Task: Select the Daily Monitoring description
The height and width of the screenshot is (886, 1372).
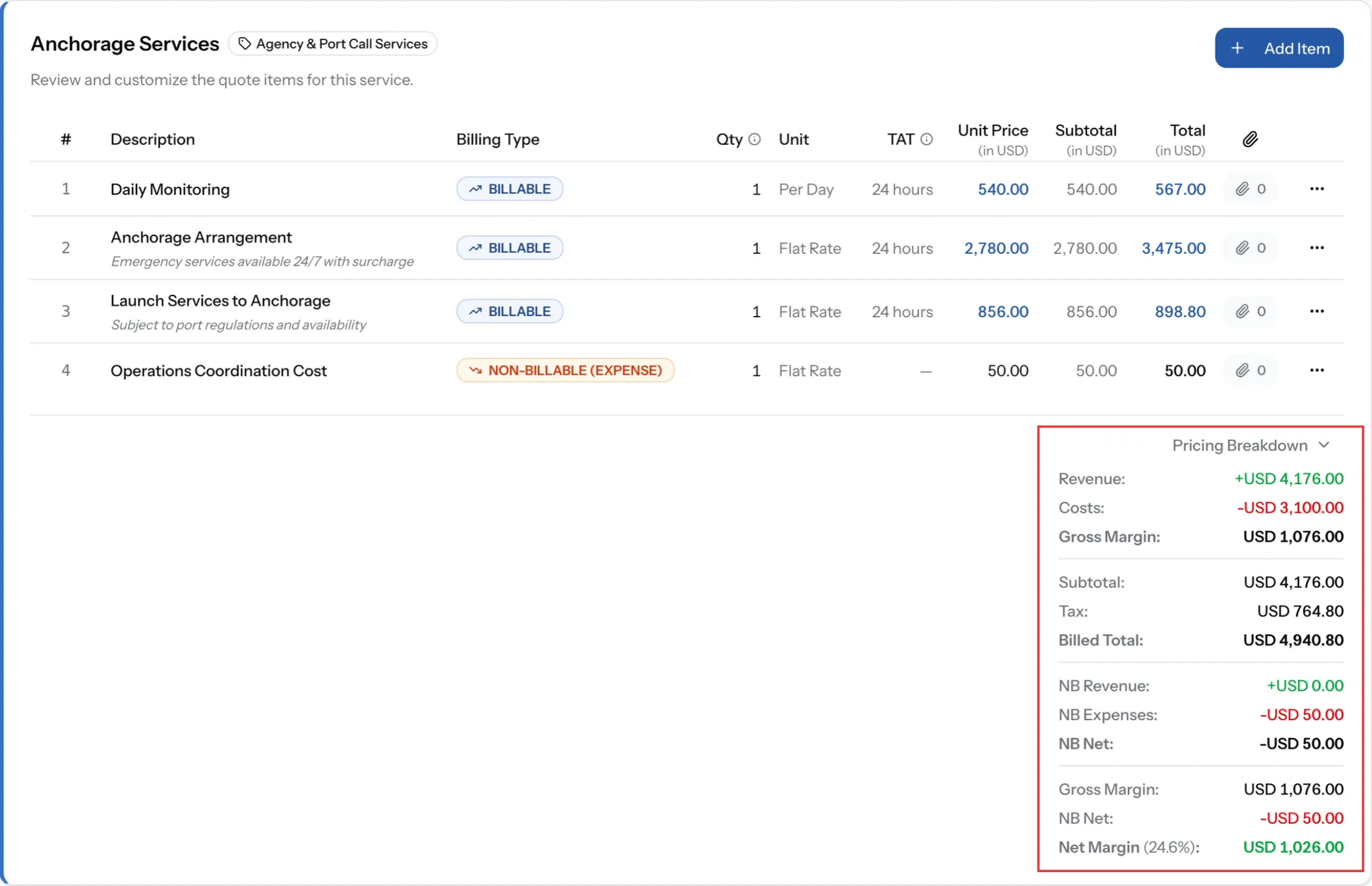Action: pyautogui.click(x=170, y=189)
